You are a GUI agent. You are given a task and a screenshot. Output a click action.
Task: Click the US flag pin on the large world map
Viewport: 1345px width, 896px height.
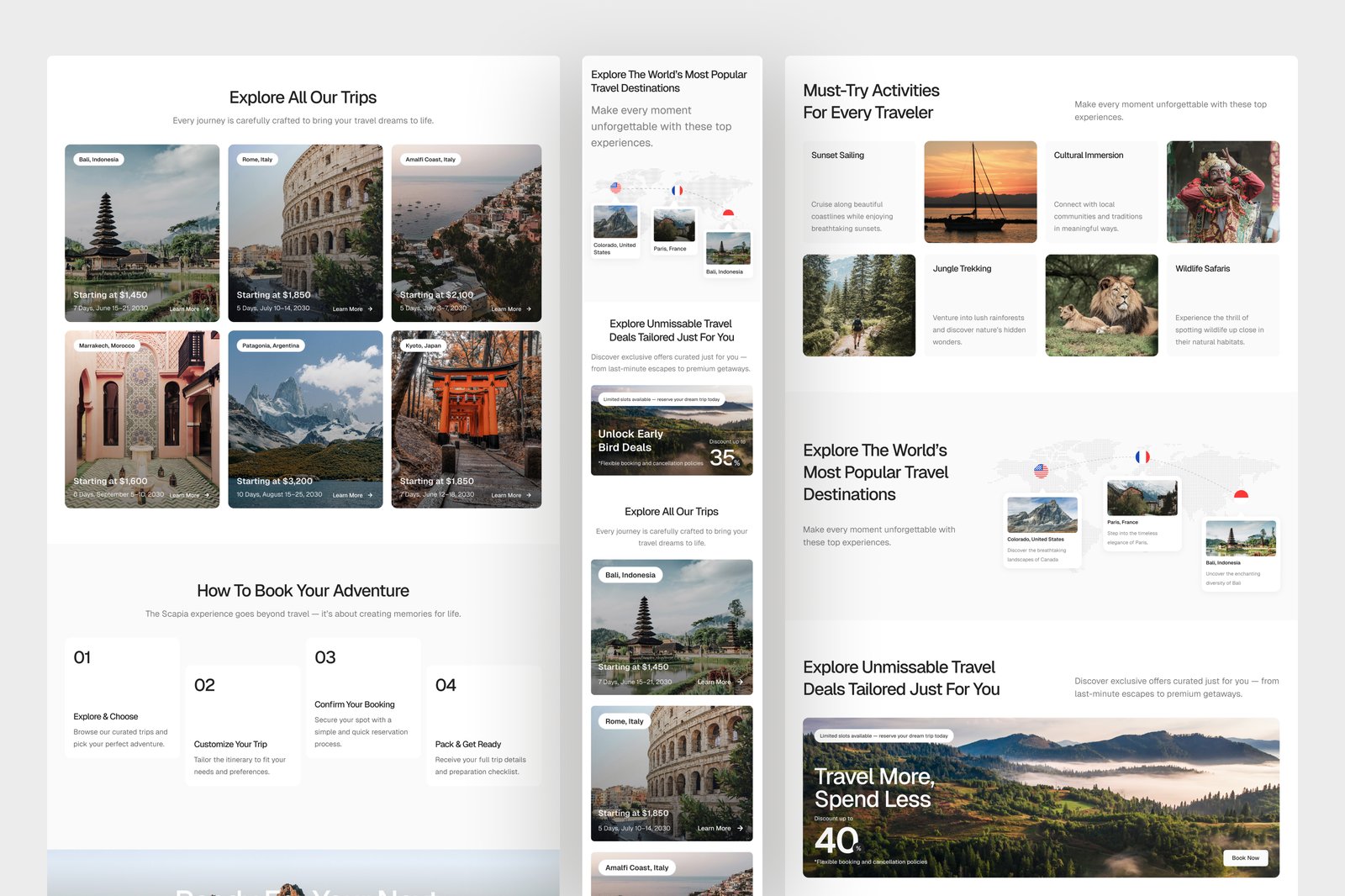[x=1041, y=472]
